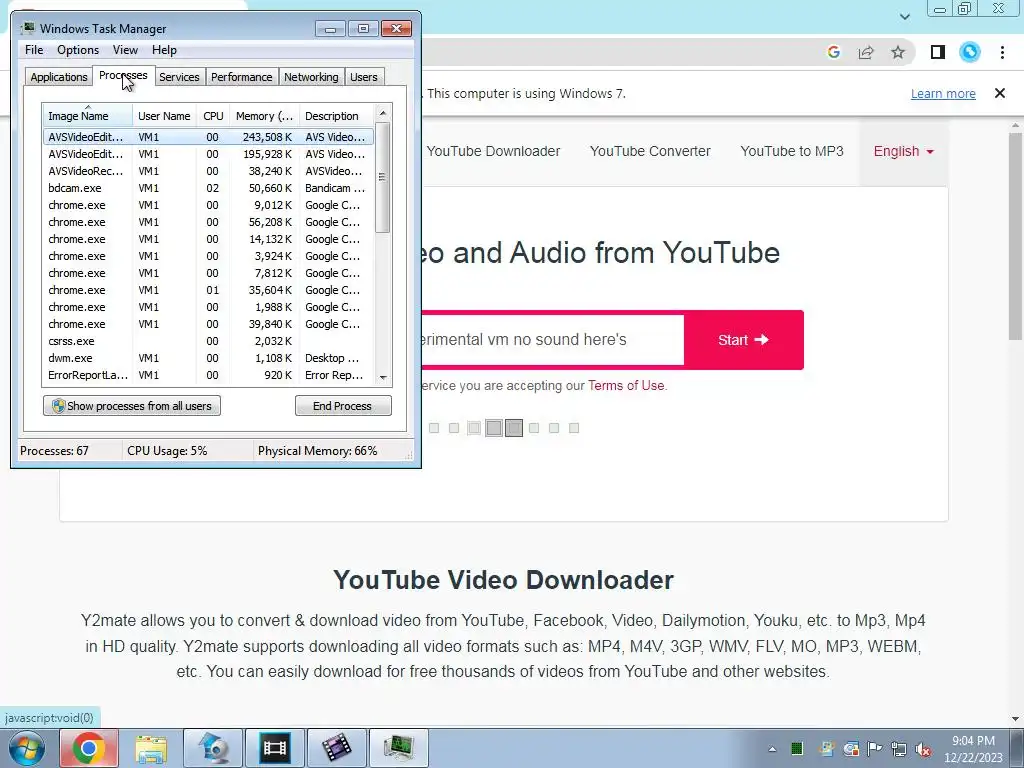Screen dimensions: 1024x768
Task: Go to YouTube to MP3 nav link
Action: [x=792, y=152]
